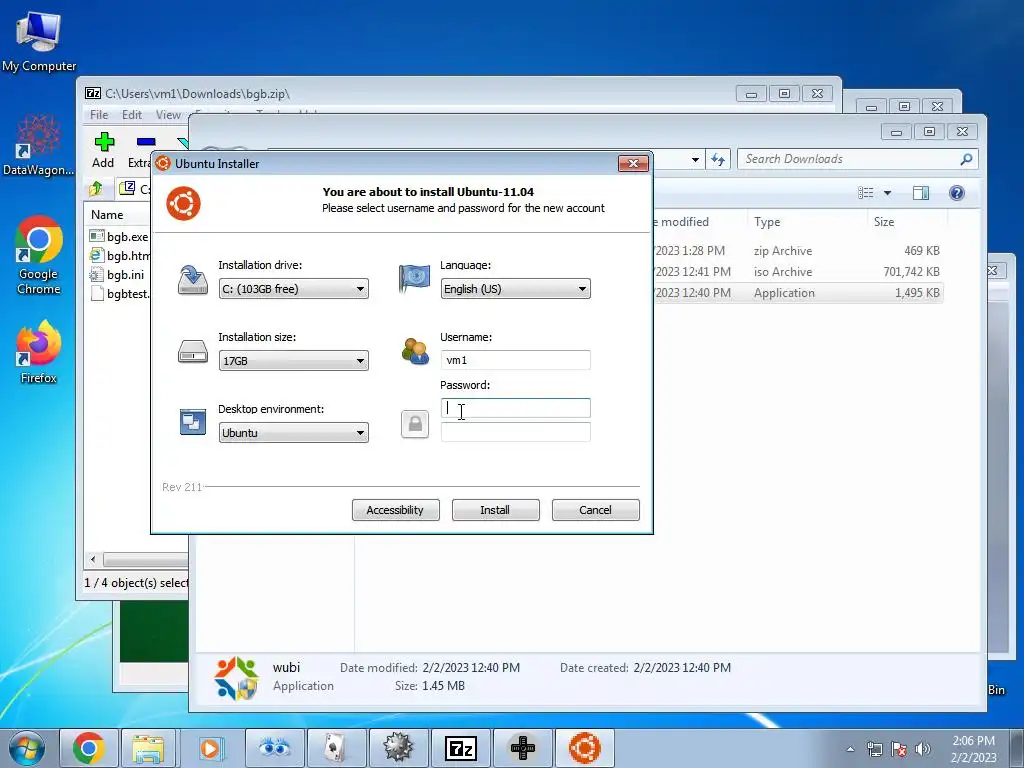
Task: Select bgb.exe in 7-Zip file list
Action: [x=120, y=236]
